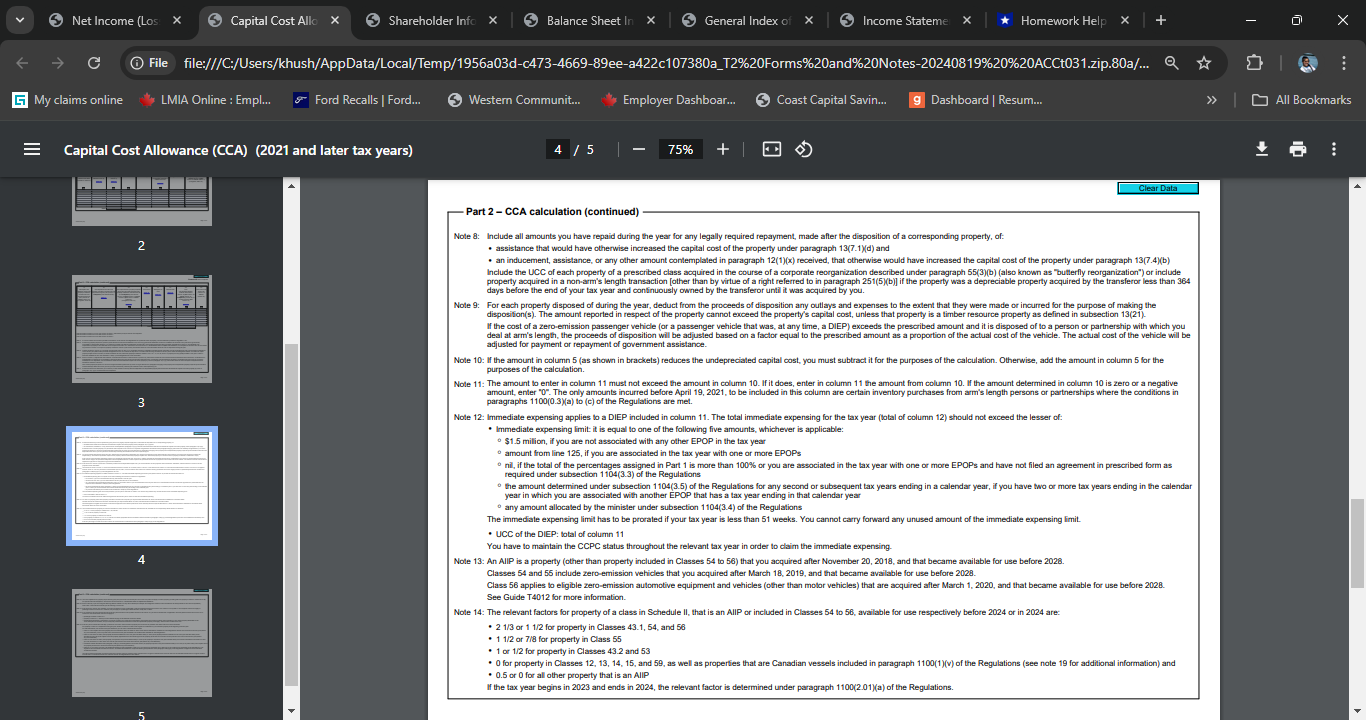Download the PDF file
The width and height of the screenshot is (1366, 720).
(x=1262, y=149)
